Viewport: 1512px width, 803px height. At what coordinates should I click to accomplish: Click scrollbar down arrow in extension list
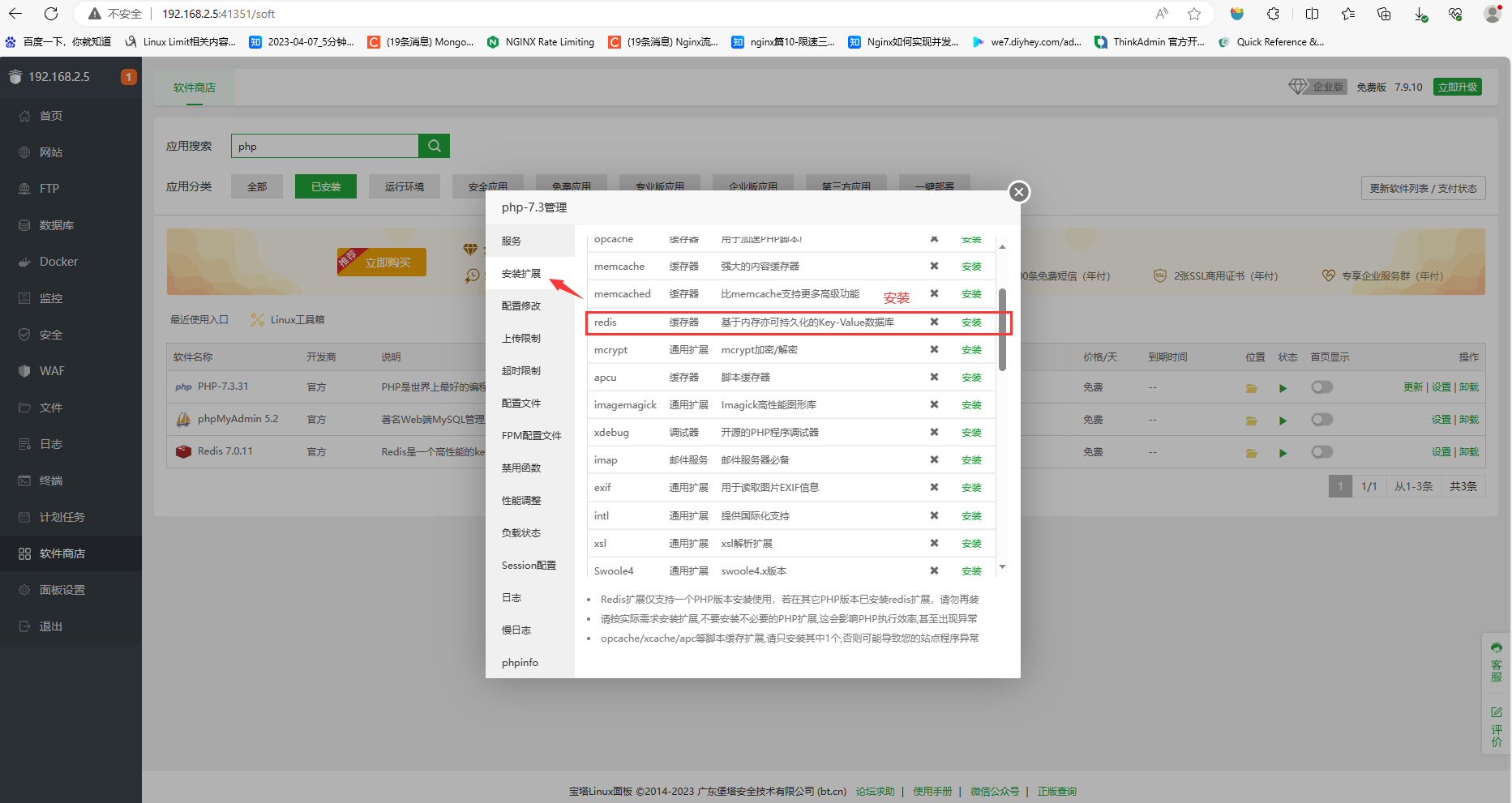coord(1003,567)
